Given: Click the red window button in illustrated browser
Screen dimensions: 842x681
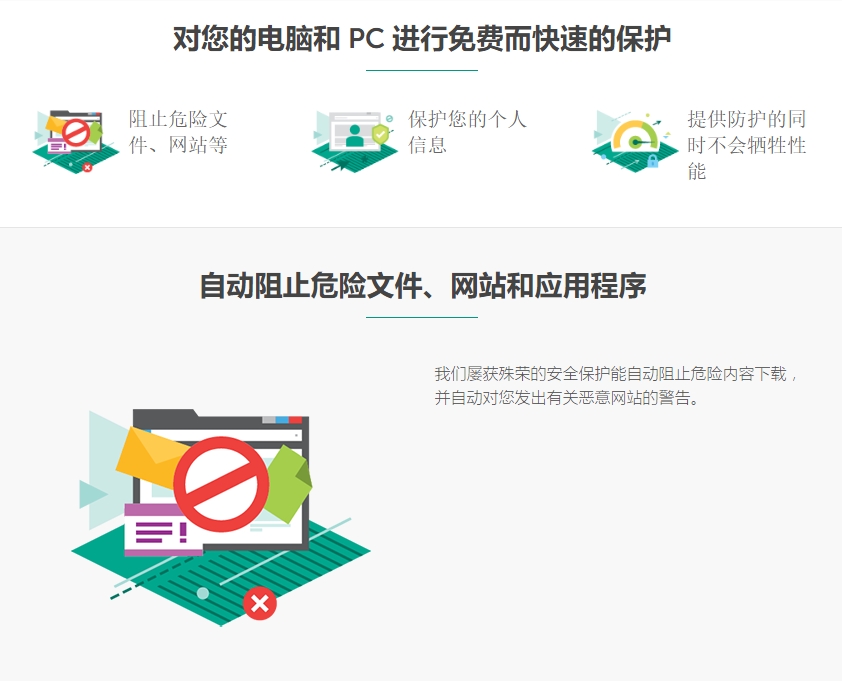Looking at the screenshot, I should click(296, 420).
